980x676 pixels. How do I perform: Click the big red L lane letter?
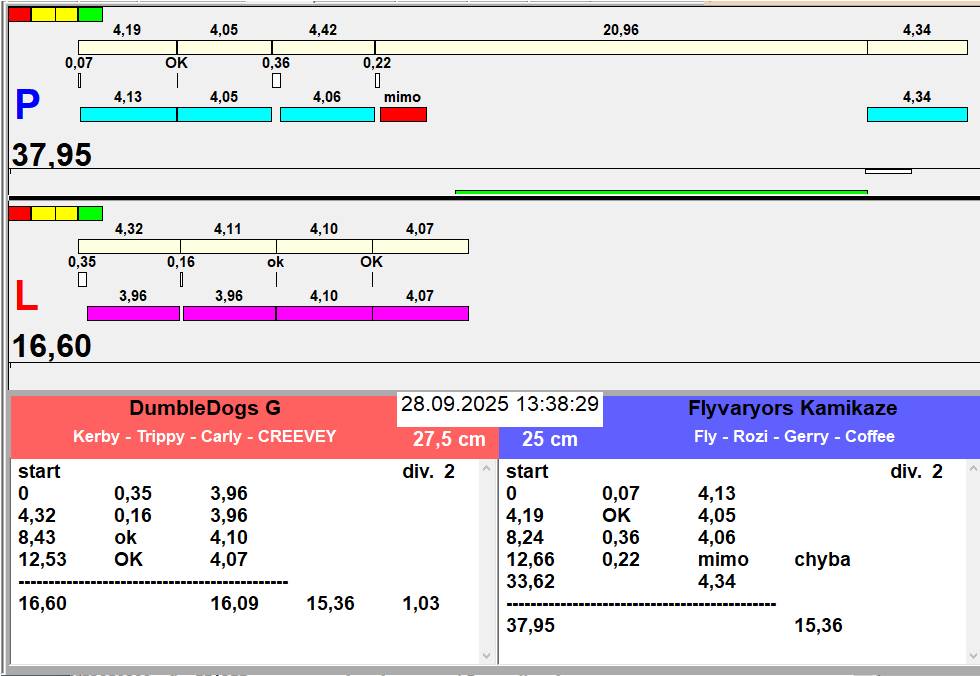point(25,297)
